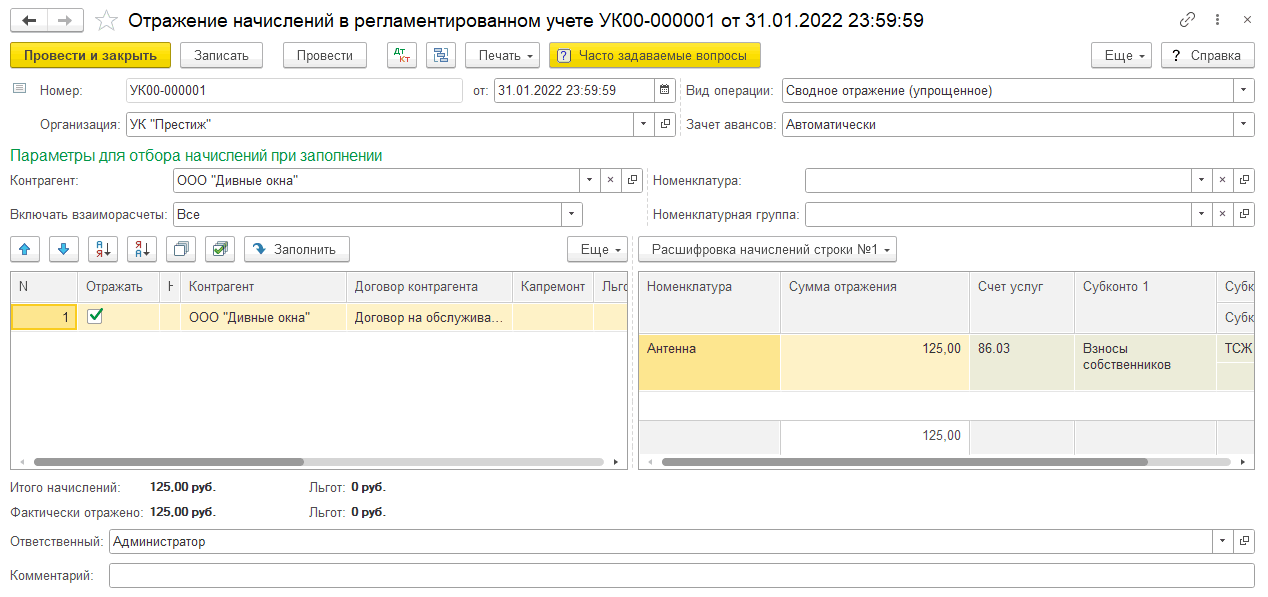Check all rows with checkmarks icon
Image resolution: width=1268 pixels, height=597 pixels.
pyautogui.click(x=220, y=248)
